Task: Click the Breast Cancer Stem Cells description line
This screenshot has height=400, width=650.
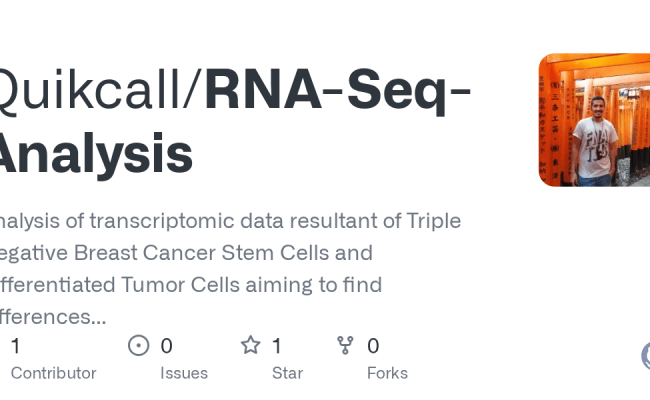Action: pyautogui.click(x=186, y=252)
